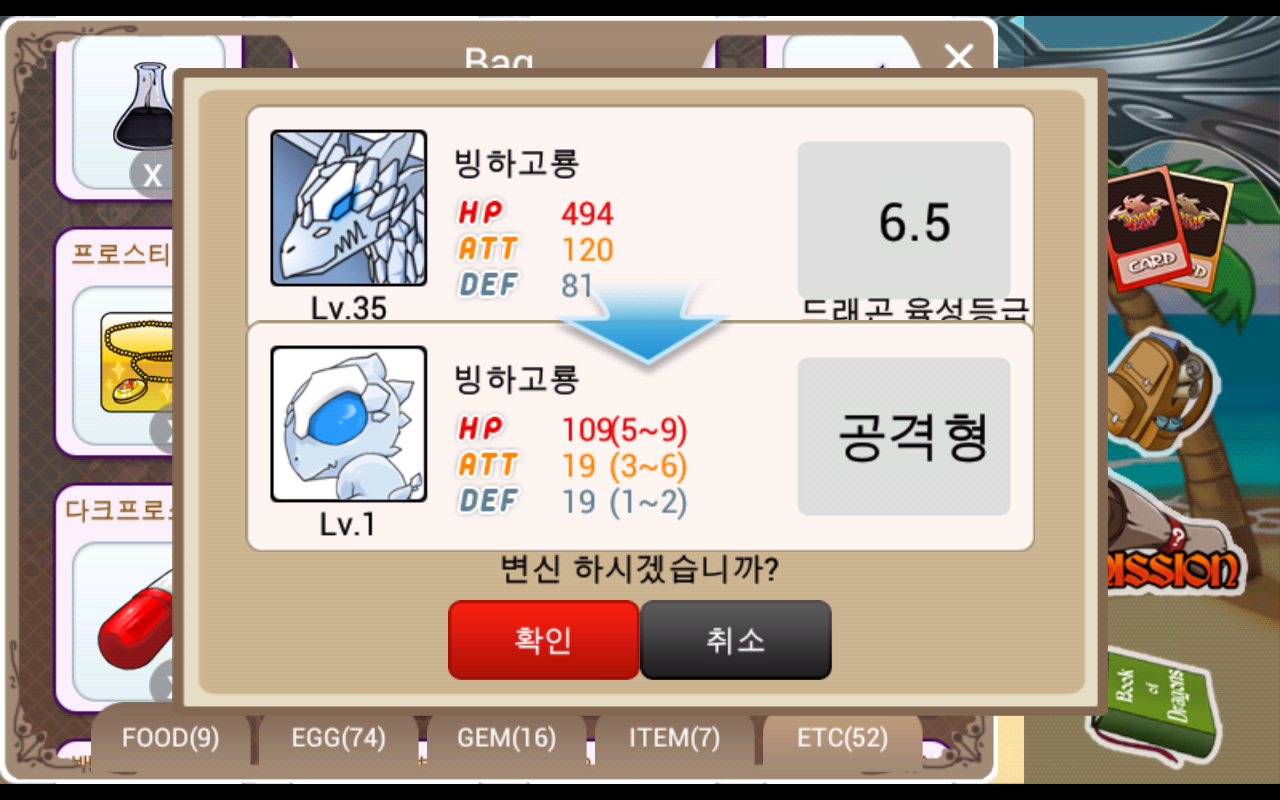Tap the Lv.35 ice dragon portrait
Image resolution: width=1280 pixels, height=800 pixels.
point(349,208)
